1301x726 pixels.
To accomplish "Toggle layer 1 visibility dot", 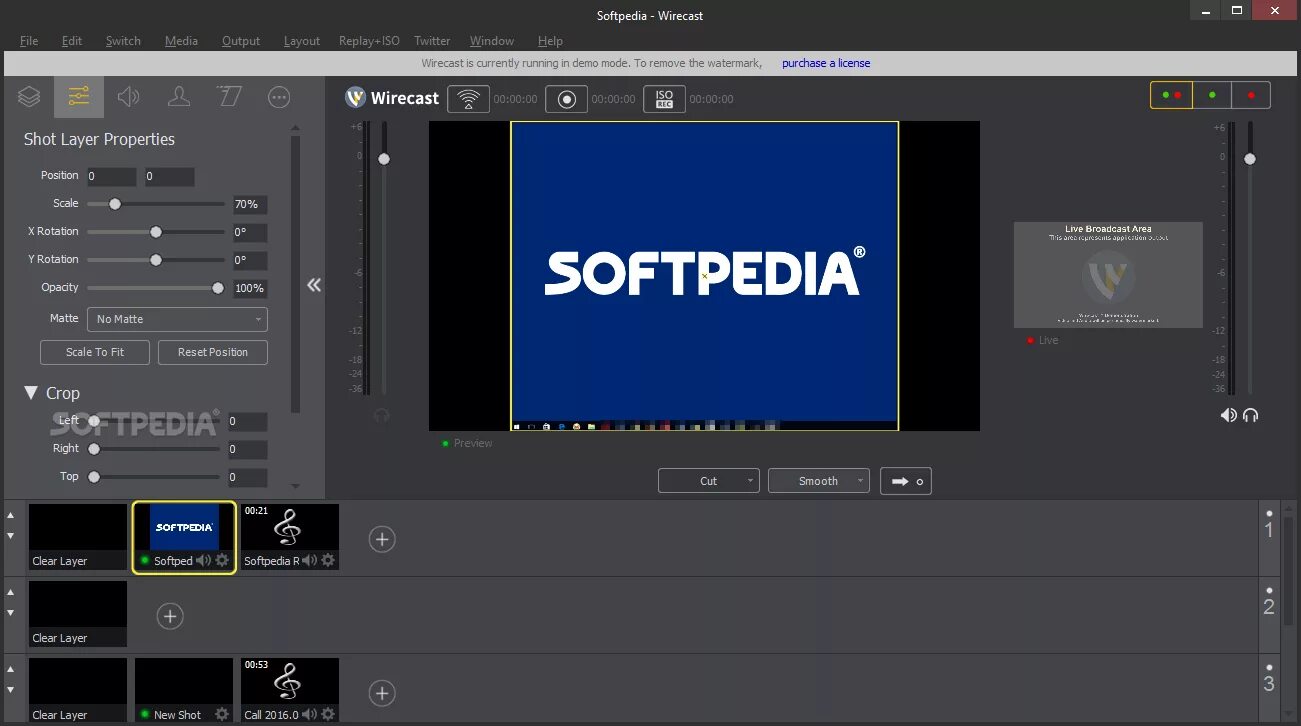I will (x=1269, y=513).
